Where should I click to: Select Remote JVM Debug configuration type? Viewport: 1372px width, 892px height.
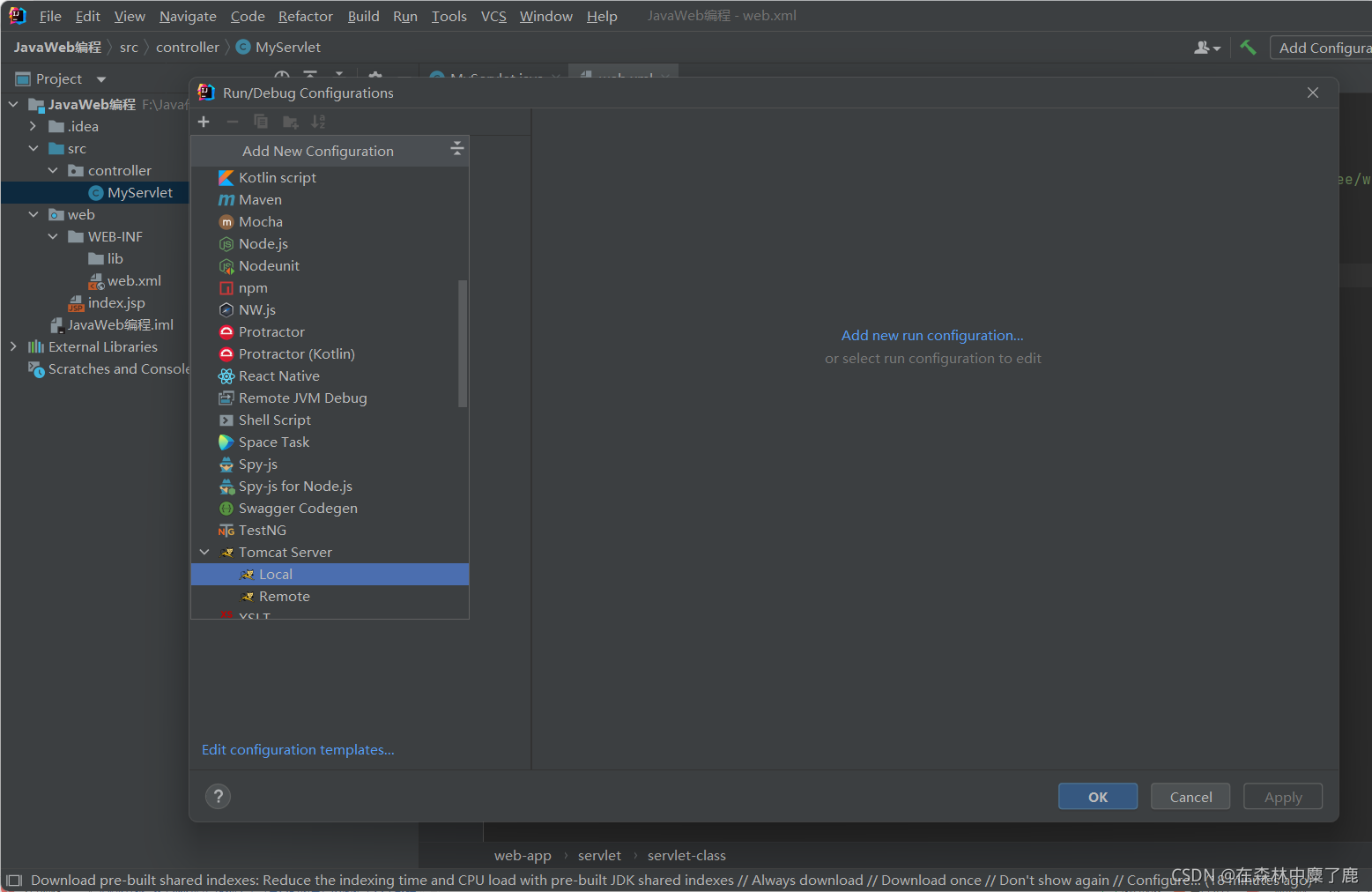pos(330,398)
